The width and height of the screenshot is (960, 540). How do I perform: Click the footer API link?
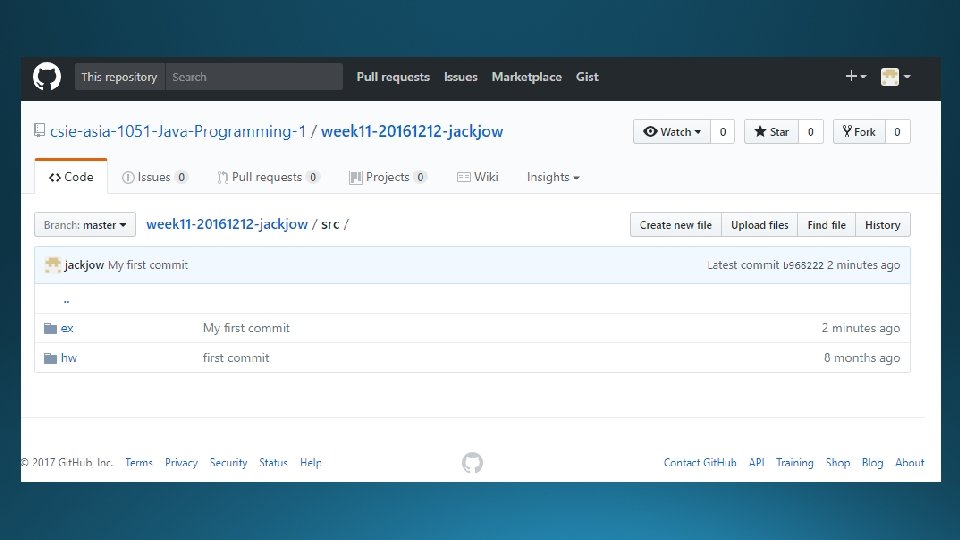(x=757, y=463)
